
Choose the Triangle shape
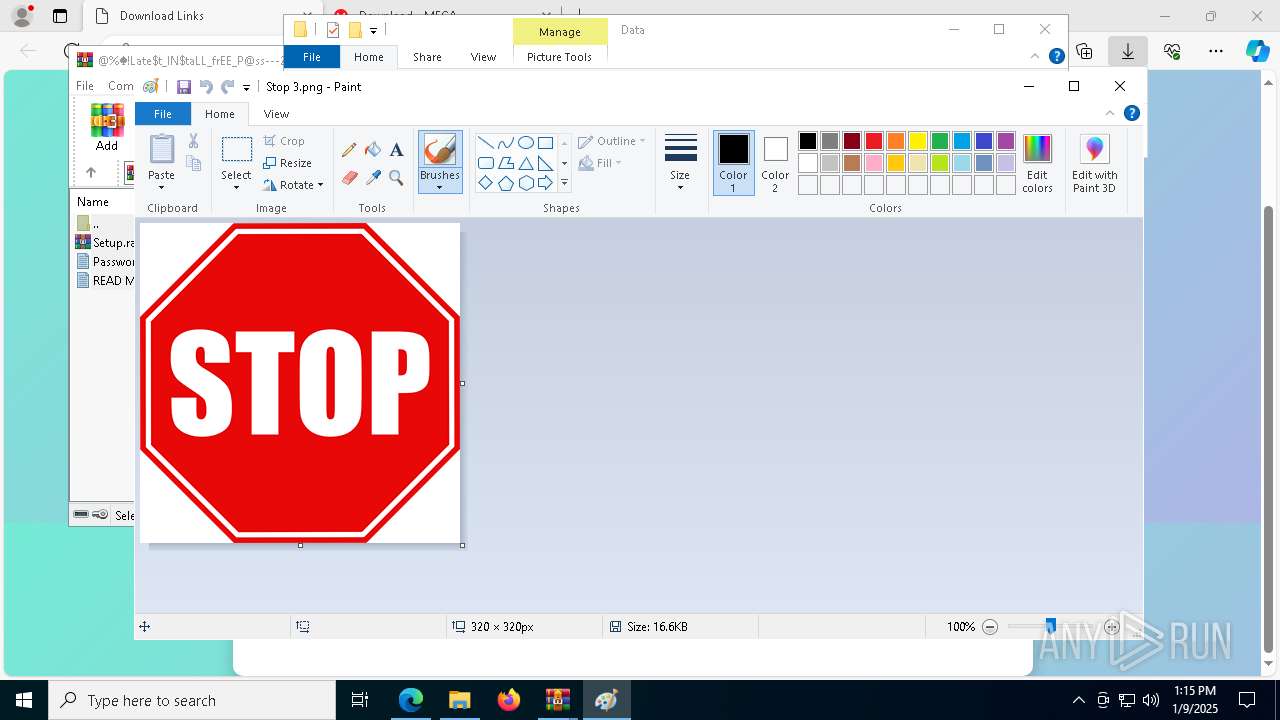point(525,163)
